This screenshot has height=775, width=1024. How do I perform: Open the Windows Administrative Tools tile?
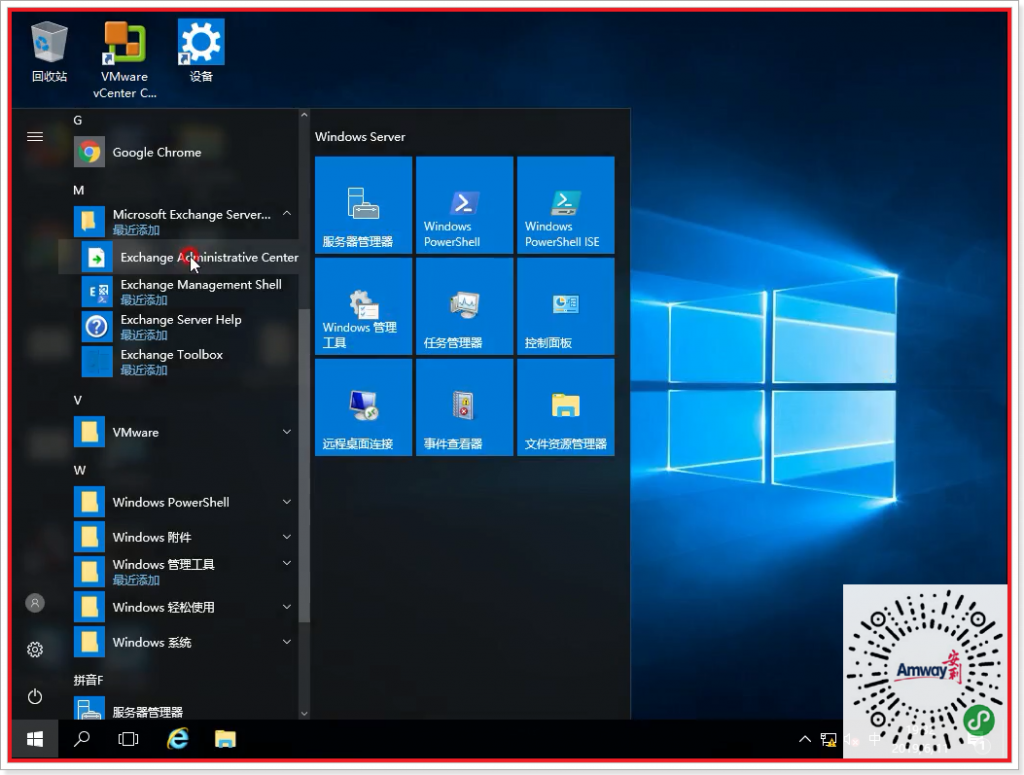(x=363, y=306)
